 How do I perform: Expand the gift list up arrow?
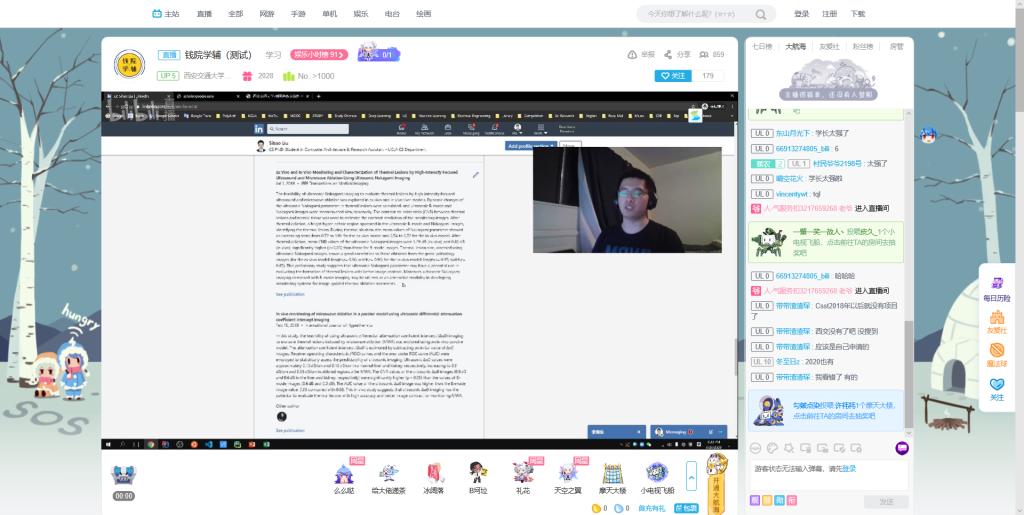692,476
